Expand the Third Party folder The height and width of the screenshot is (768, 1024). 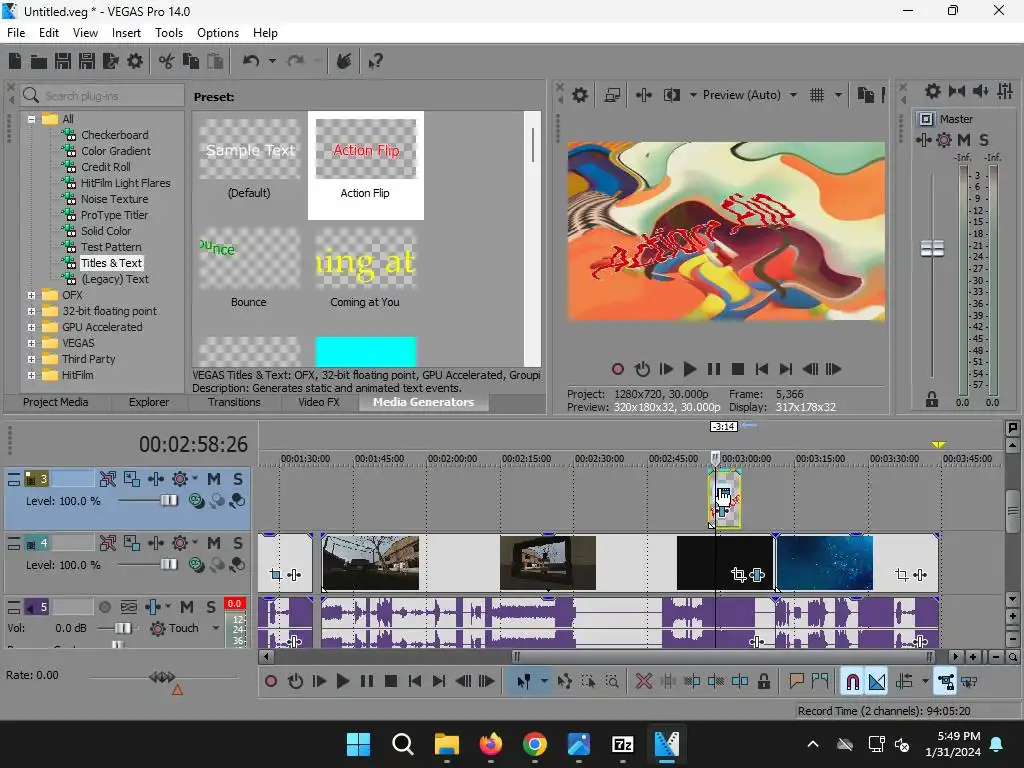click(x=31, y=359)
